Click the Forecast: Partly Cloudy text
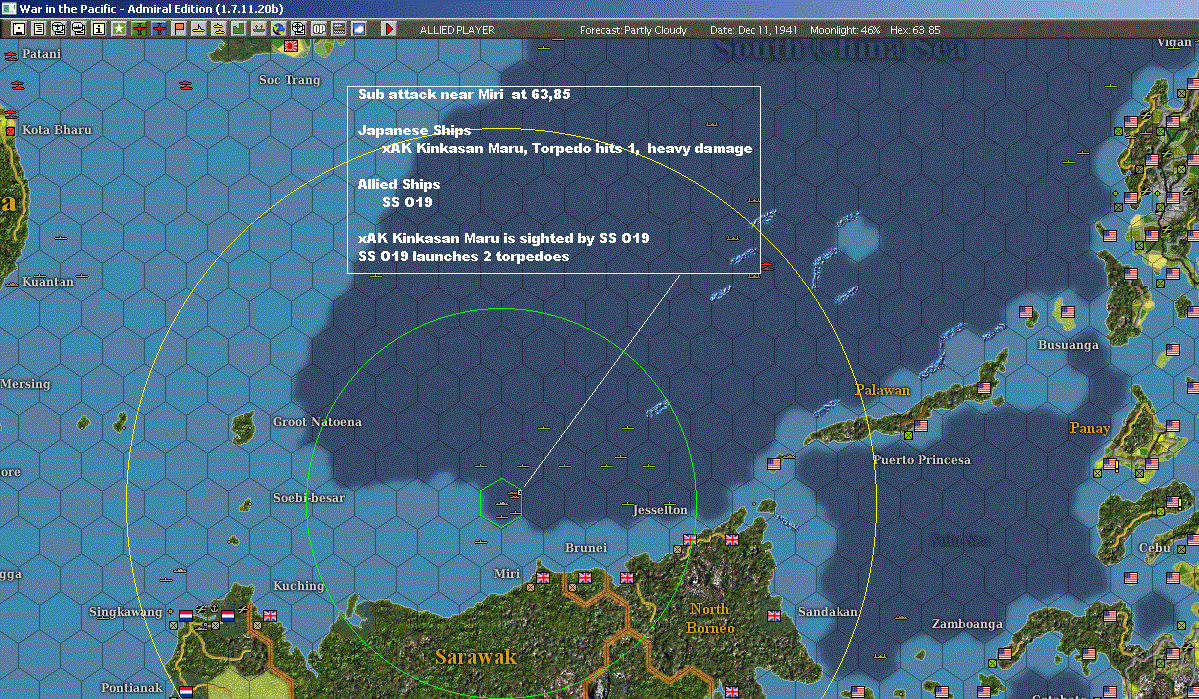1199x699 pixels. (x=633, y=30)
